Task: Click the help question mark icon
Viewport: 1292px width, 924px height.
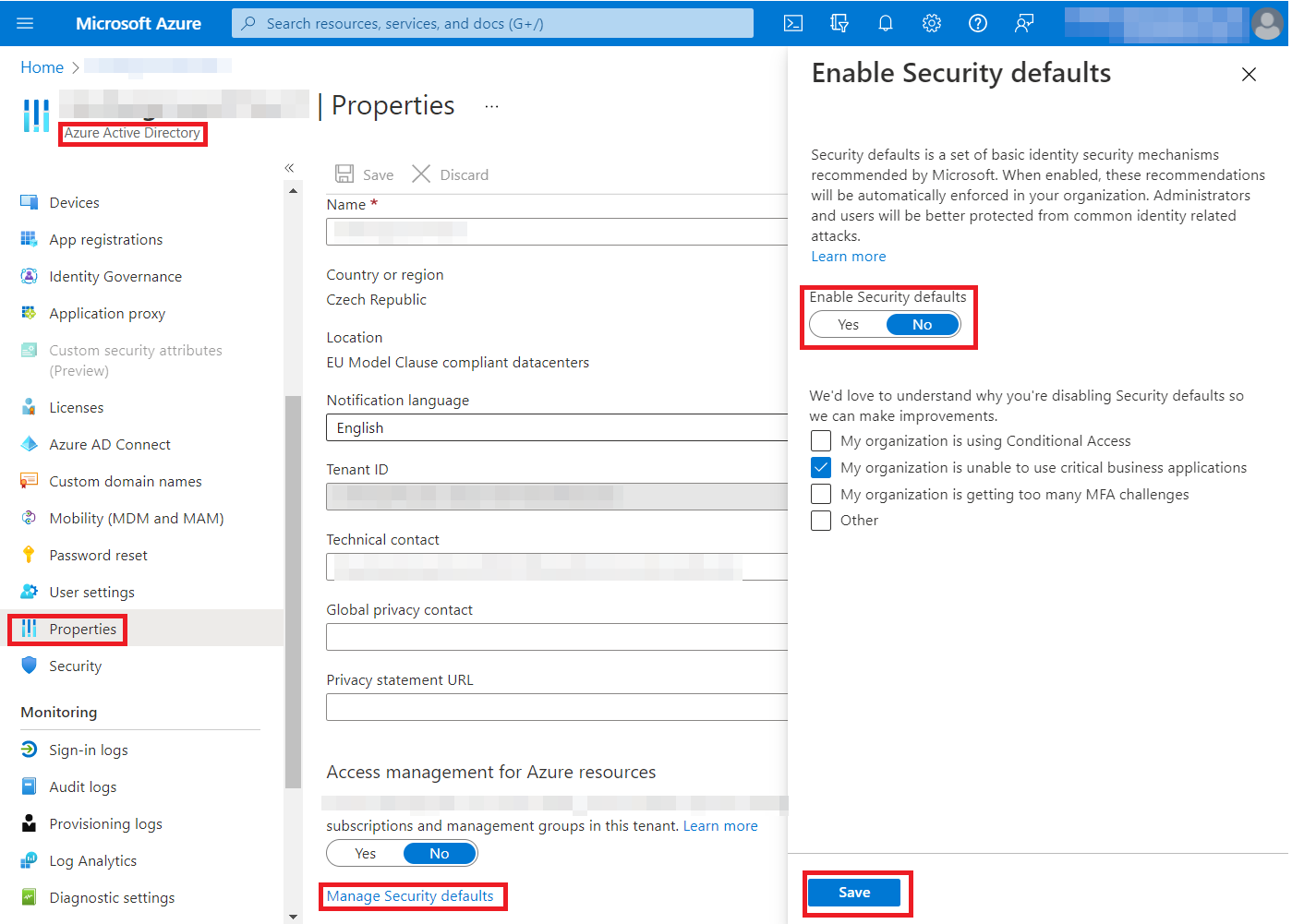Action: click(x=977, y=23)
